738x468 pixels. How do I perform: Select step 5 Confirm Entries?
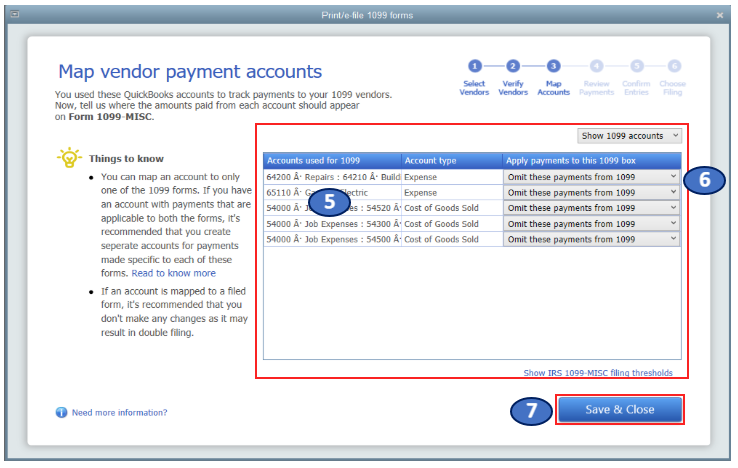[636, 78]
